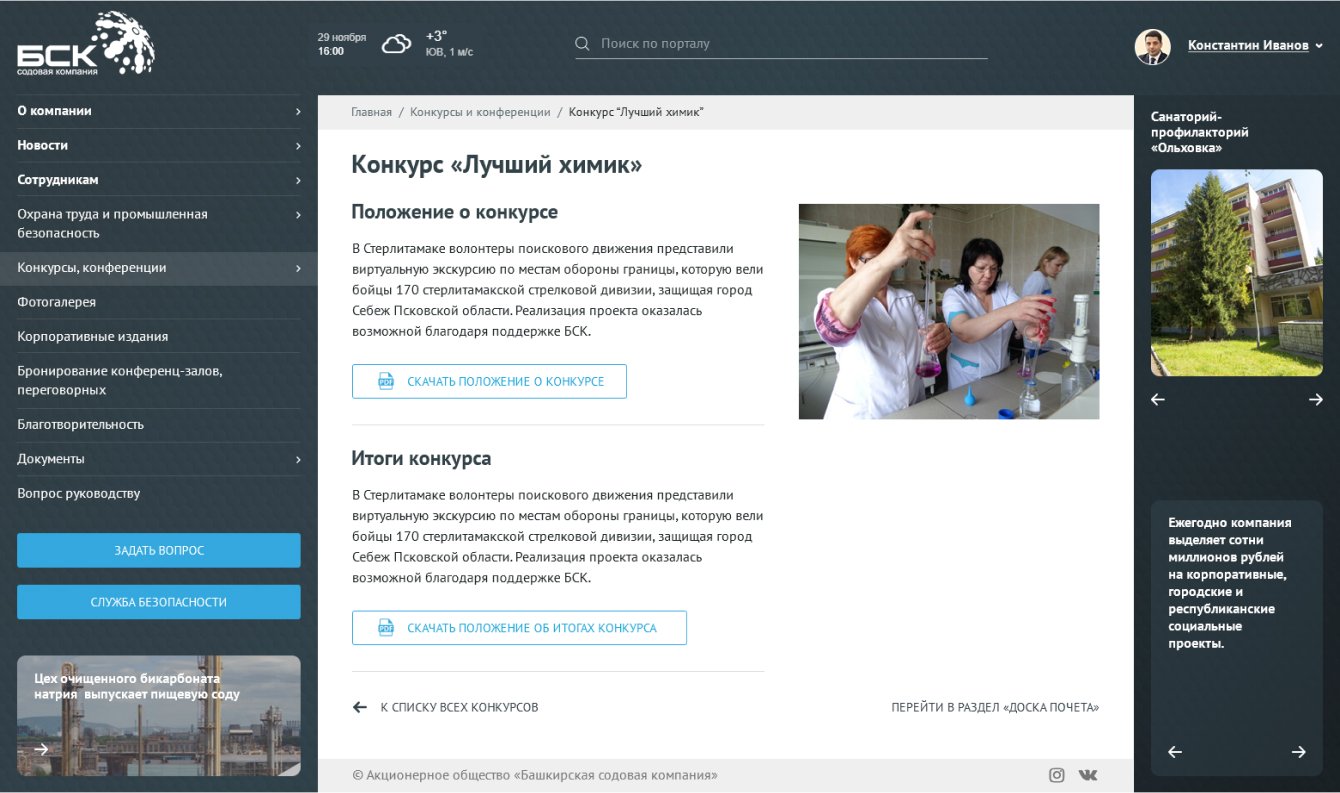Open the «Ольховка» sanatorium building photo
The width and height of the screenshot is (1340, 793).
(1237, 273)
